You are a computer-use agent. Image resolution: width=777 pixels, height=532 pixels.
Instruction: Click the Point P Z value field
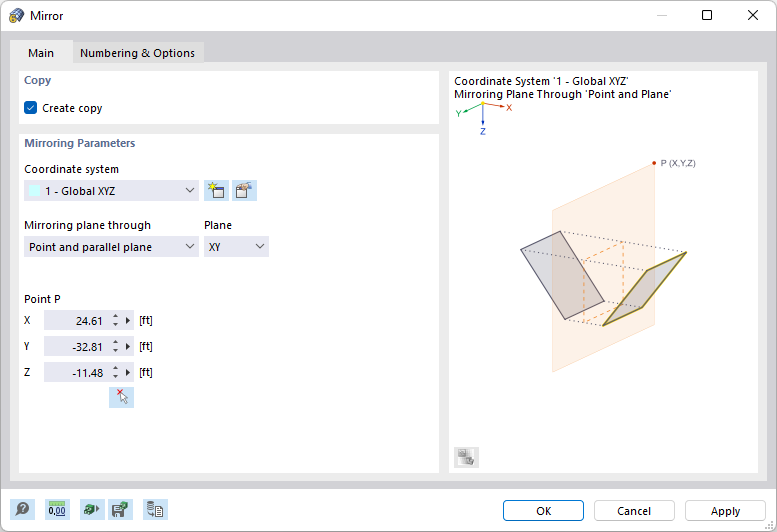pyautogui.click(x=77, y=372)
